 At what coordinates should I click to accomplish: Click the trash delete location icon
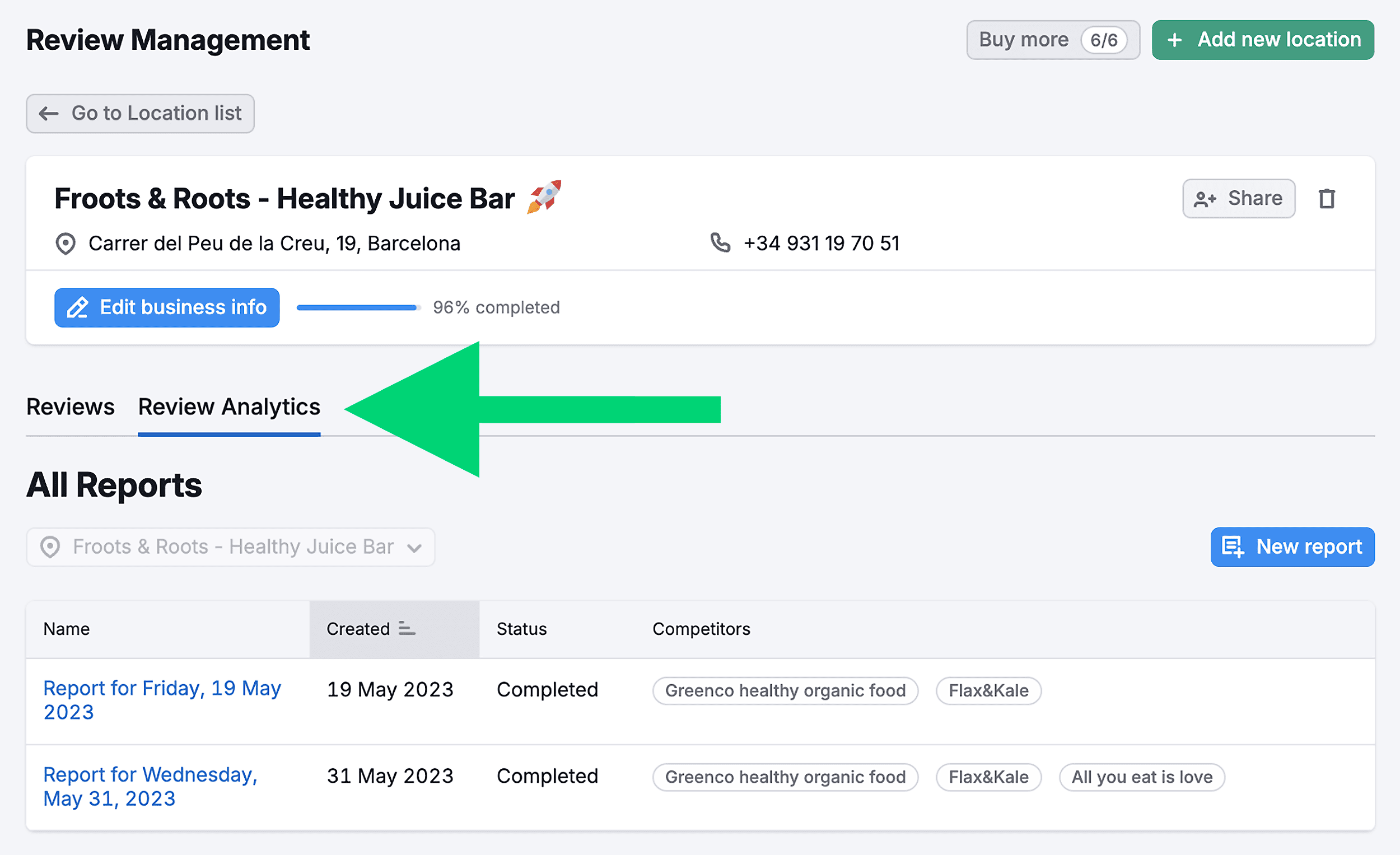click(x=1326, y=199)
